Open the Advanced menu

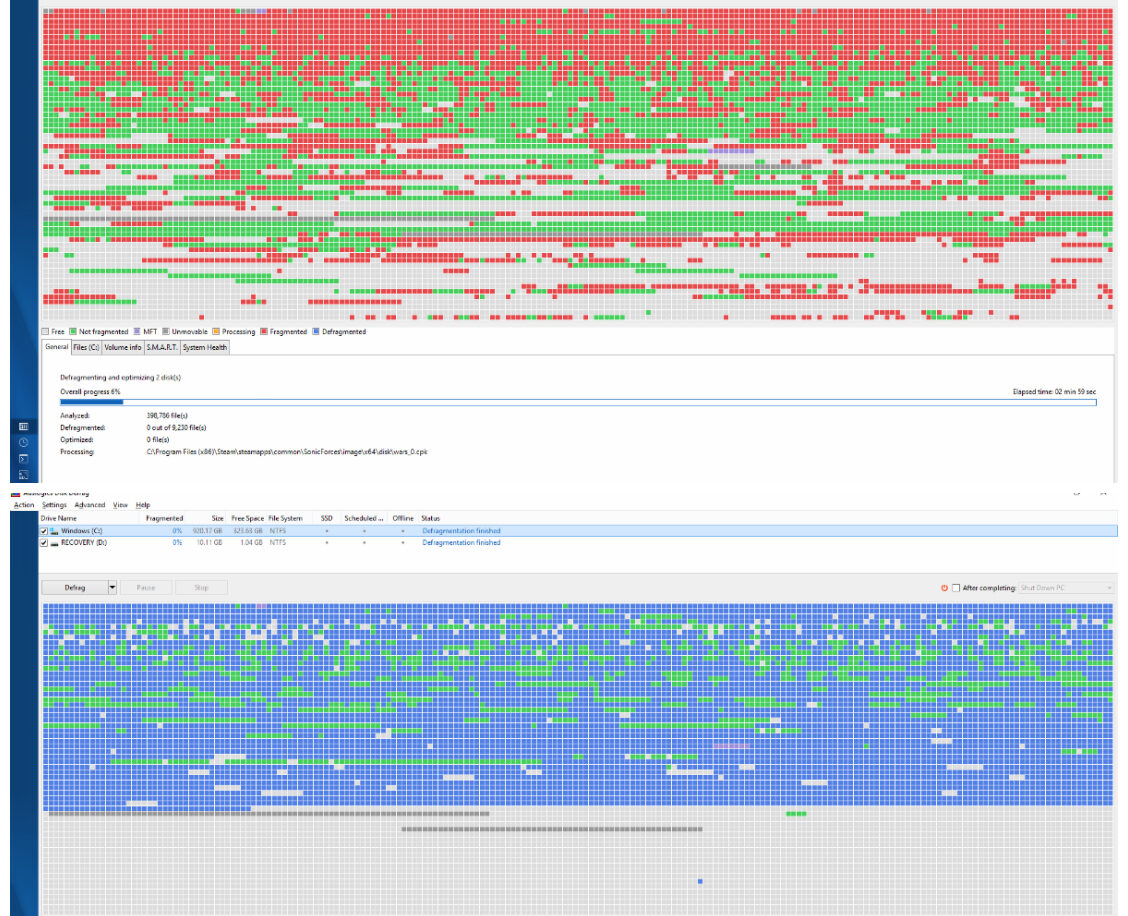coord(90,505)
